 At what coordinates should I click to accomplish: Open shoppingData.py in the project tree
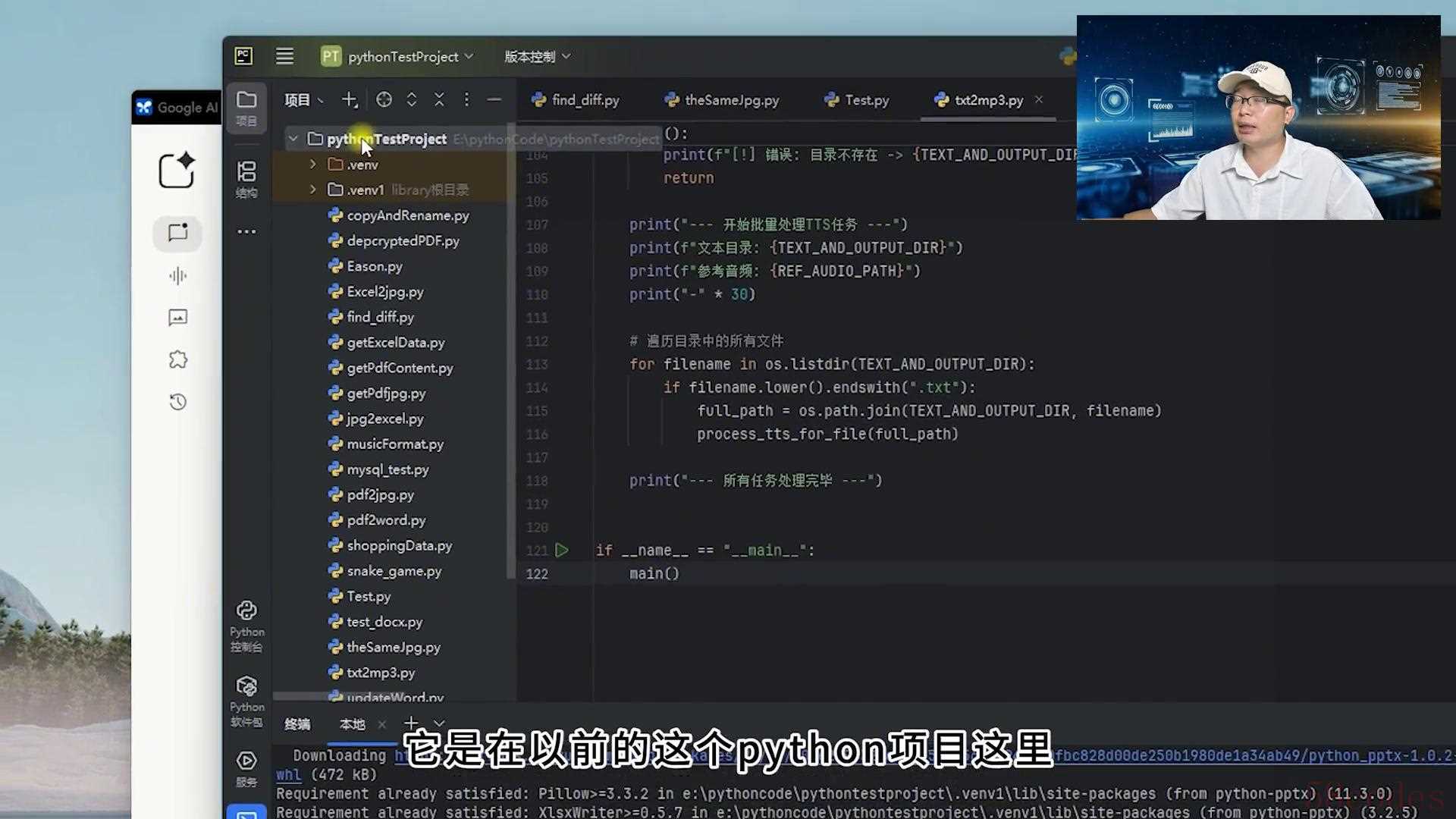point(391,545)
